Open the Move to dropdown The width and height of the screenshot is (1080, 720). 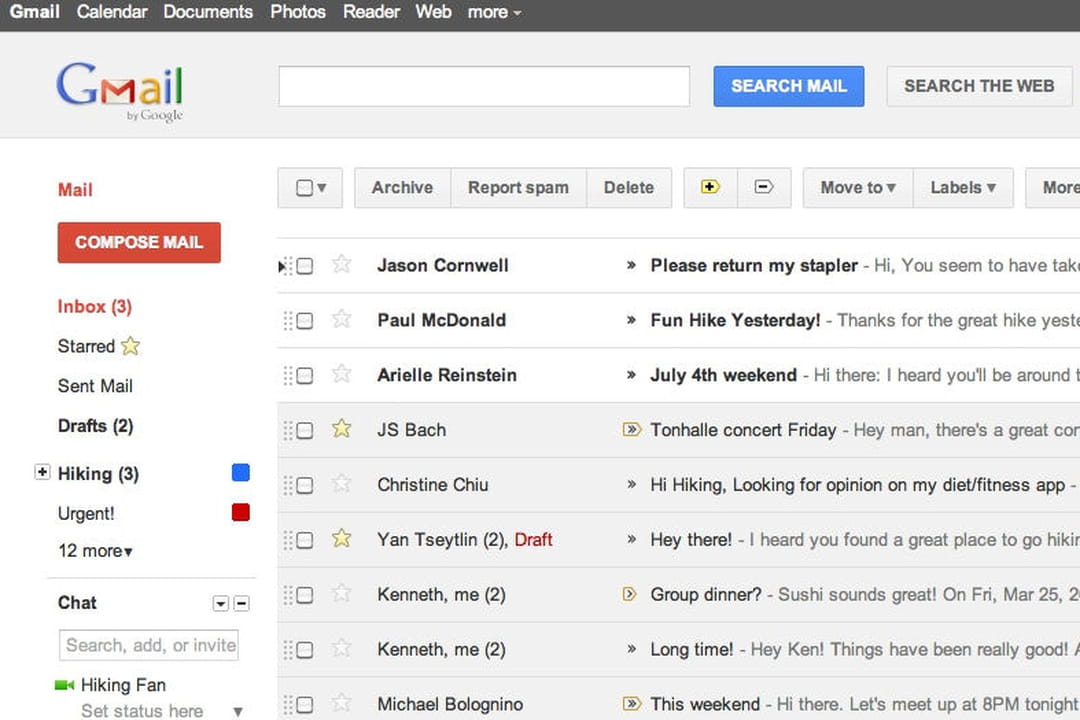point(857,187)
